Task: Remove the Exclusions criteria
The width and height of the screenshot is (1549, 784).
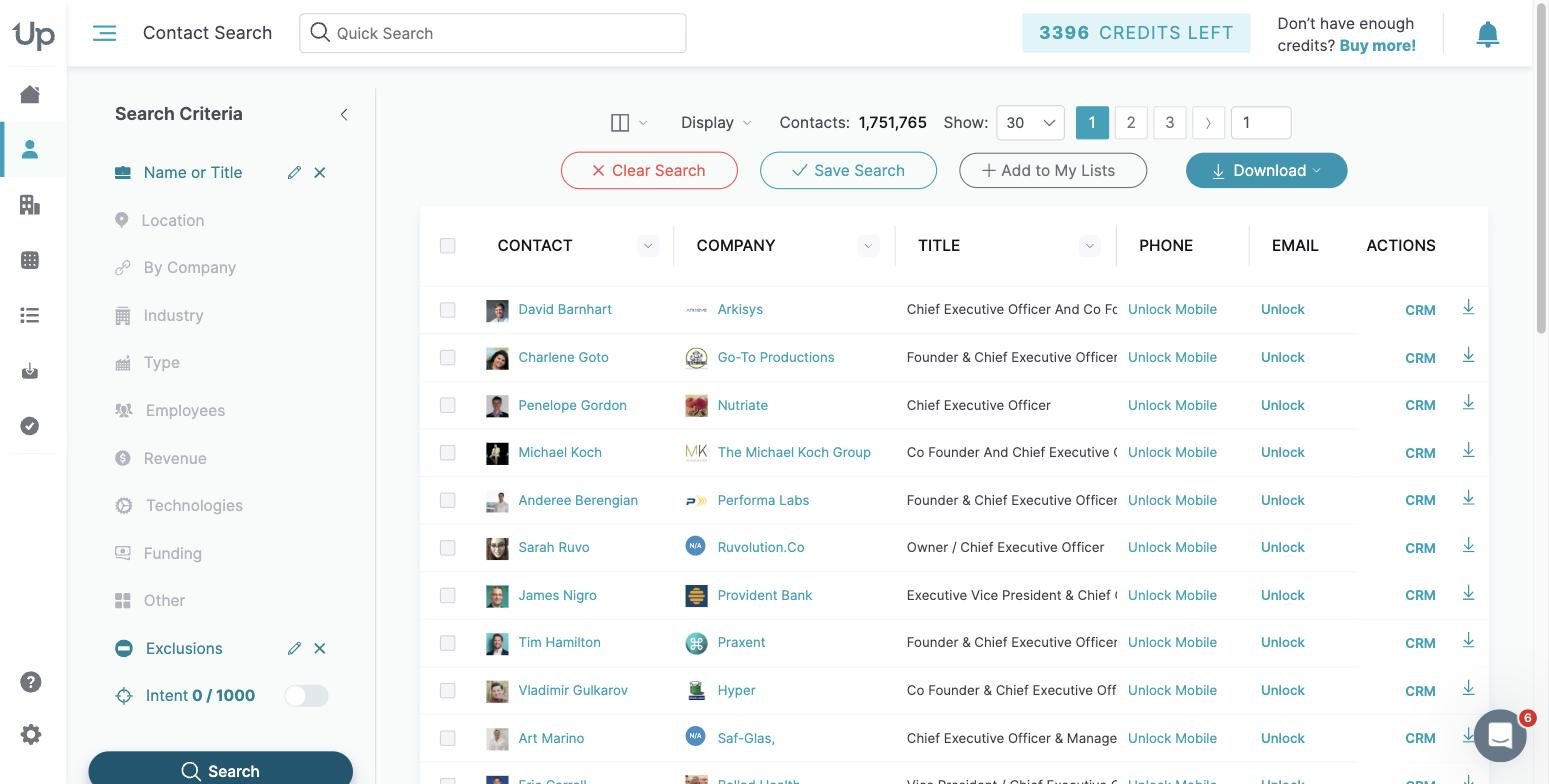Action: click(x=320, y=648)
